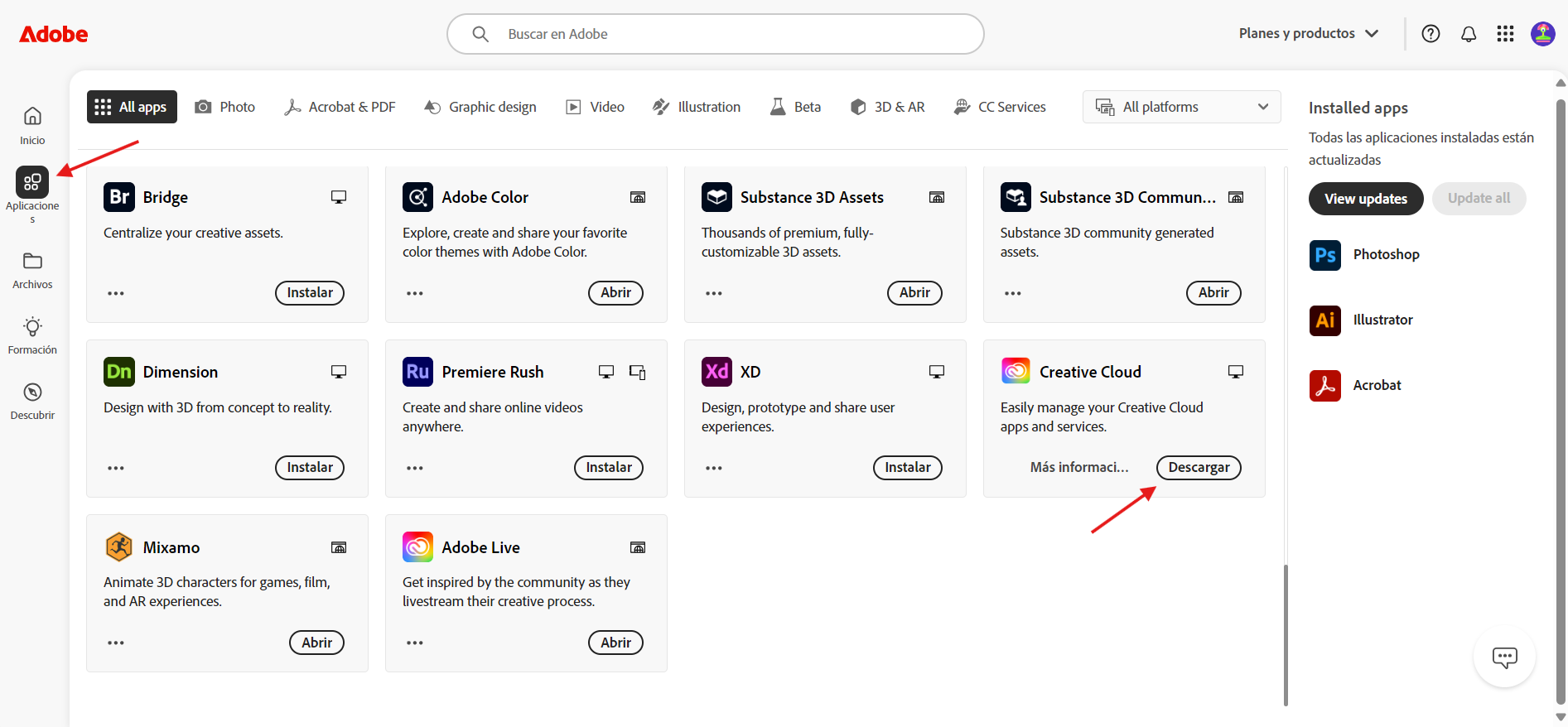Open Archivos in the left sidebar
Screen dimensions: 1568x727
[32, 270]
